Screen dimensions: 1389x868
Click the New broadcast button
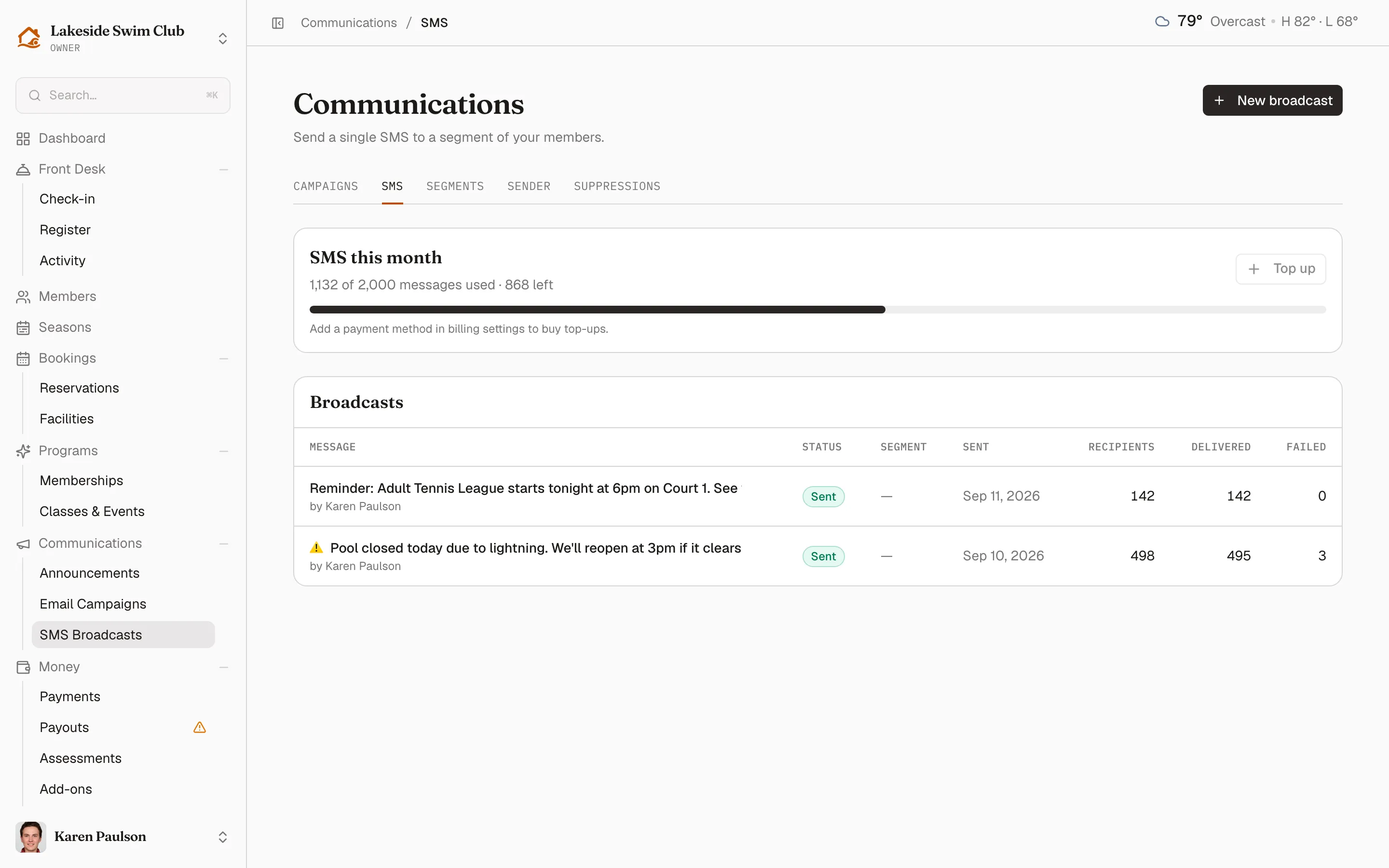click(1272, 100)
